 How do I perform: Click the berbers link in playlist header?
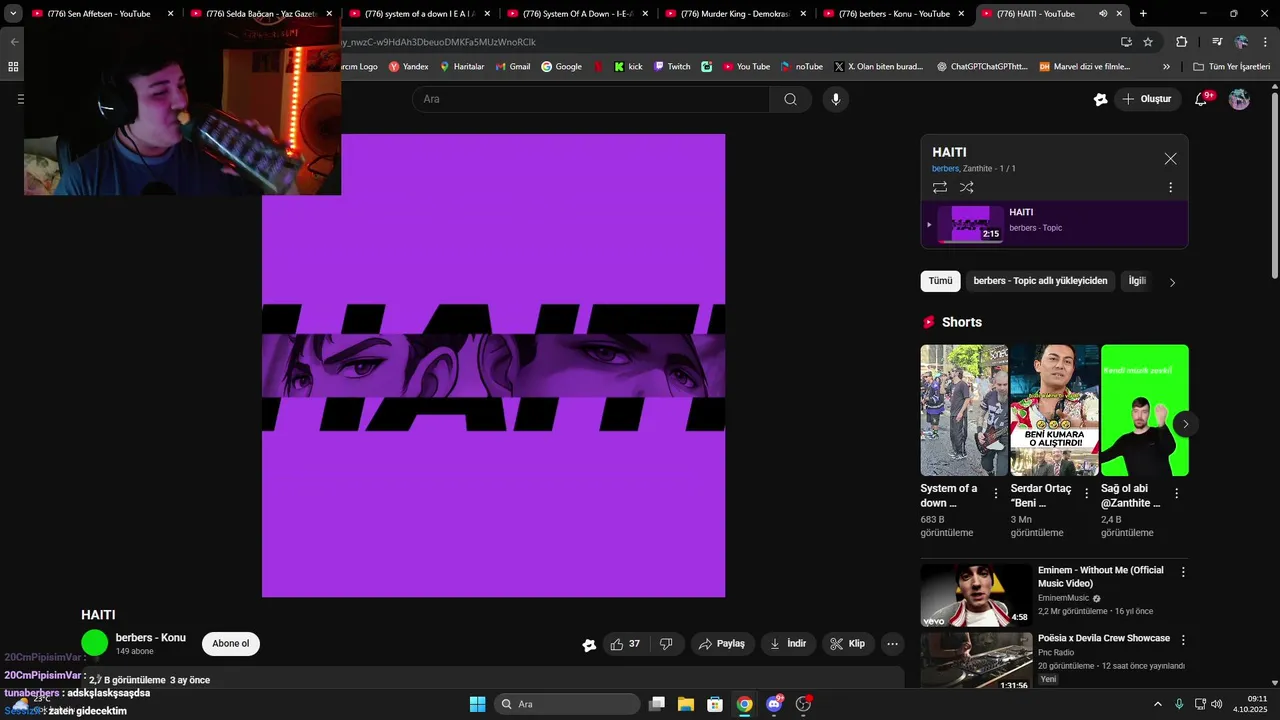pyautogui.click(x=945, y=169)
